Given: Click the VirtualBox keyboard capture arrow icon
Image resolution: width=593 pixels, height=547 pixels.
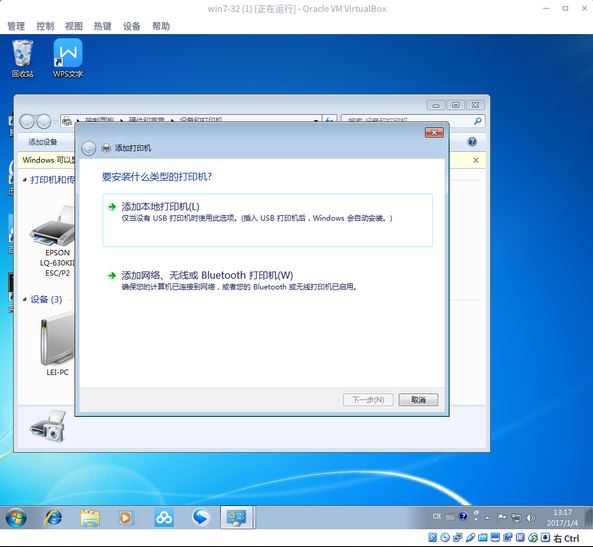Looking at the screenshot, I should tap(545, 538).
